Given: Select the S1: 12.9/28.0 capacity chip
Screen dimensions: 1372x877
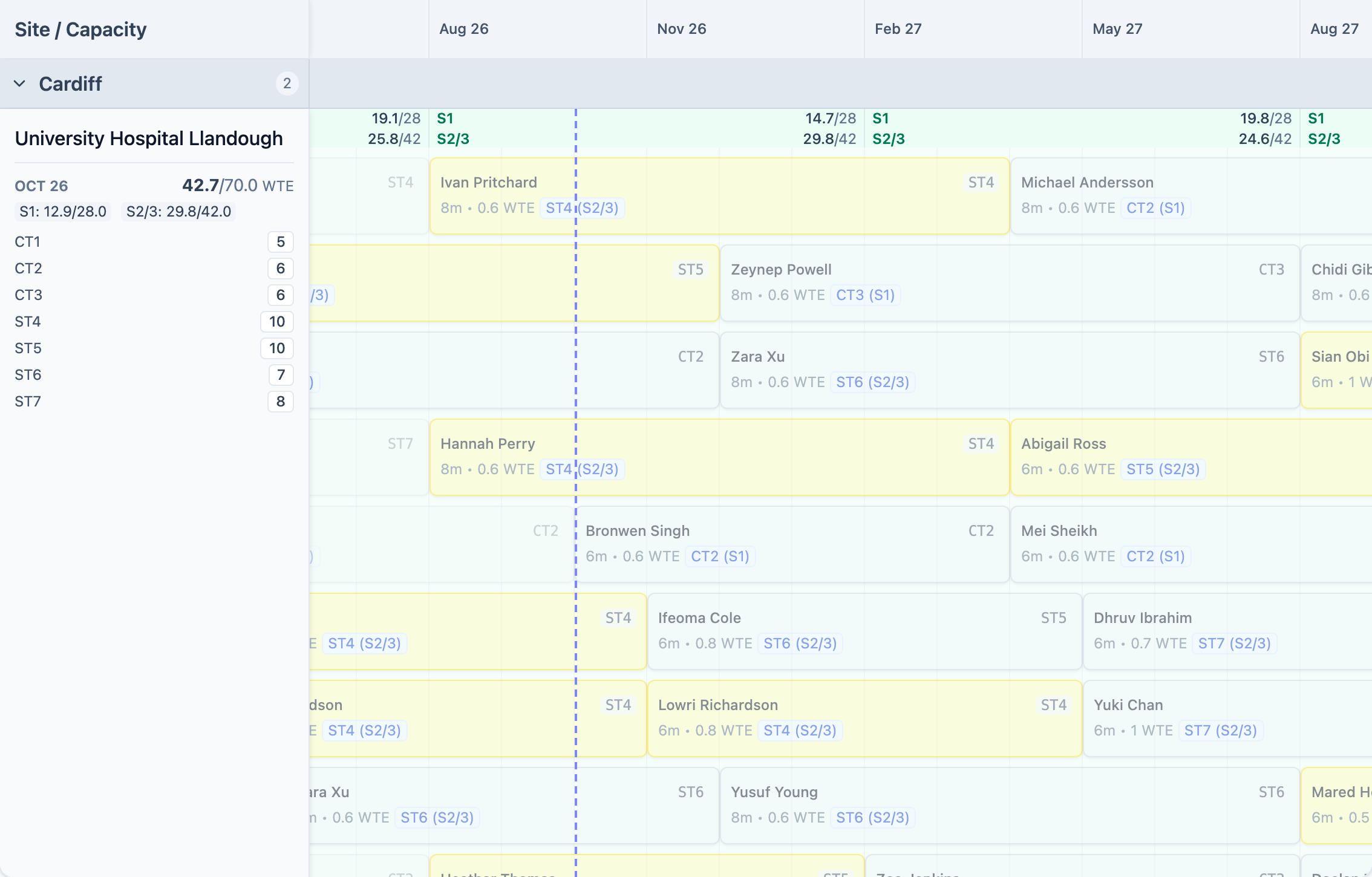Looking at the screenshot, I should click(x=63, y=212).
